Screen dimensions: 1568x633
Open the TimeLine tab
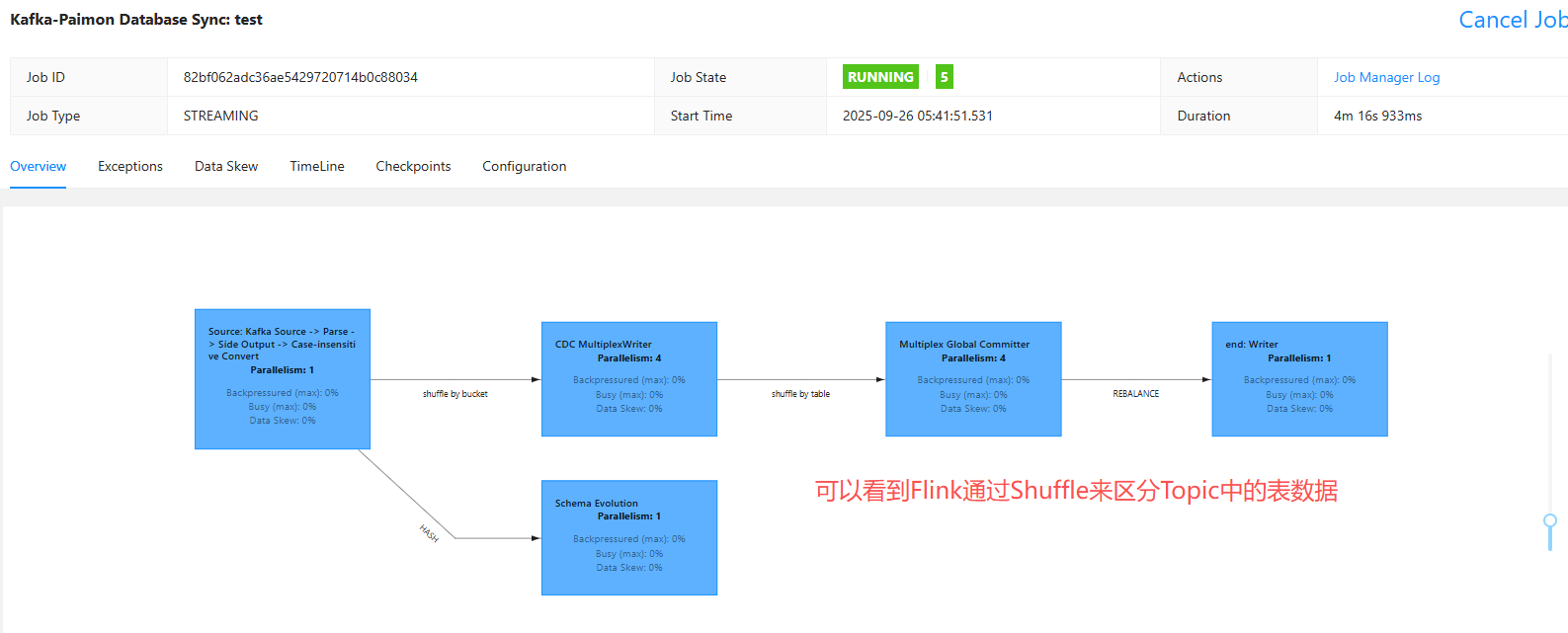coord(317,166)
